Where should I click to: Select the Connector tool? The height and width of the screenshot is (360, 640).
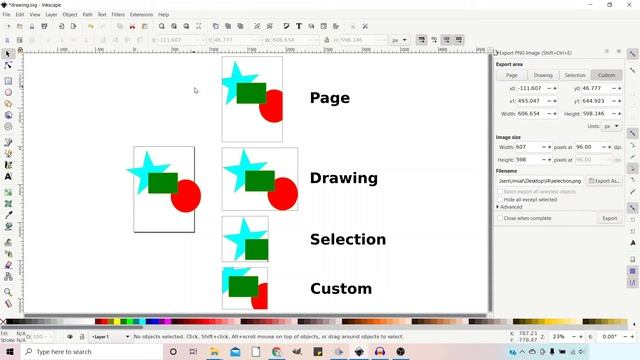pos(8,276)
